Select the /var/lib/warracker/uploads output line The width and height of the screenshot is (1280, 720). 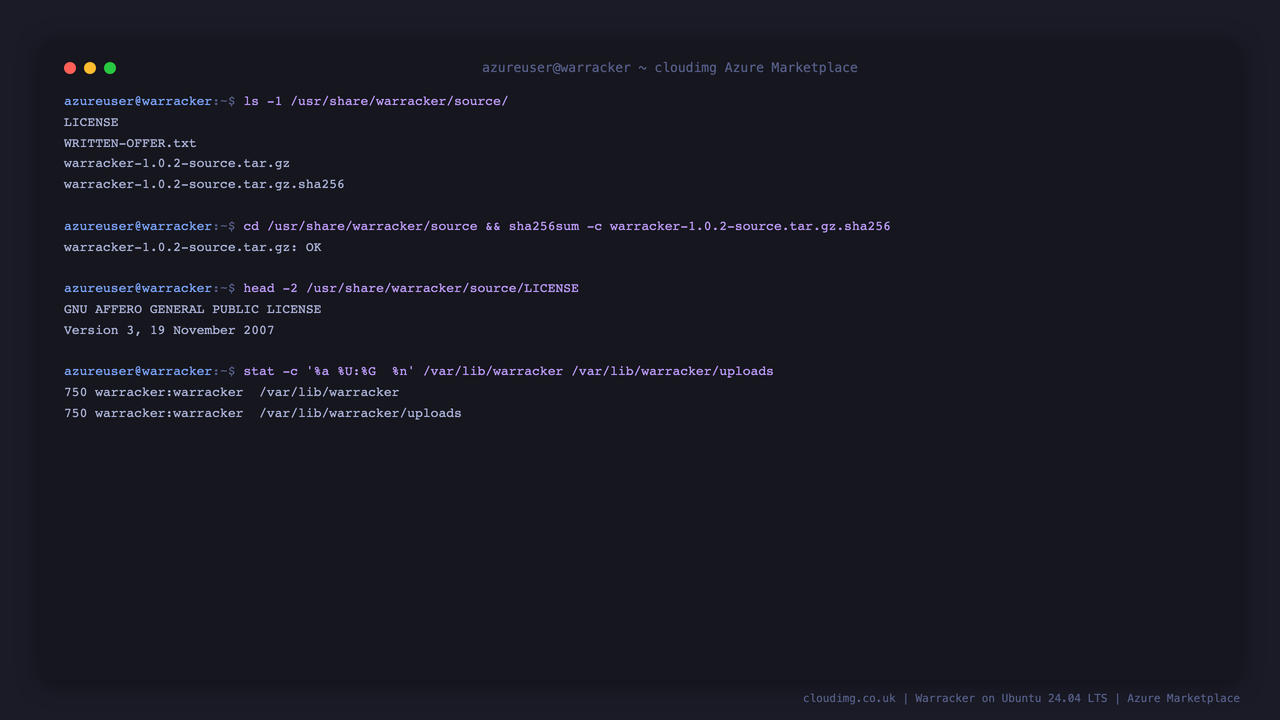click(x=263, y=413)
